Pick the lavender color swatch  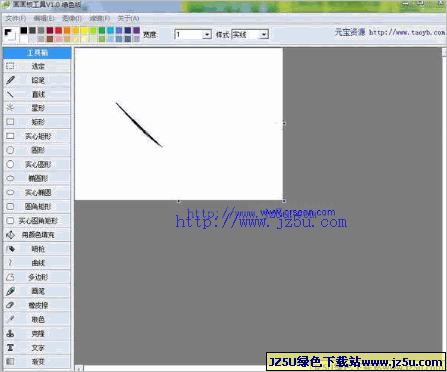coord(136,39)
